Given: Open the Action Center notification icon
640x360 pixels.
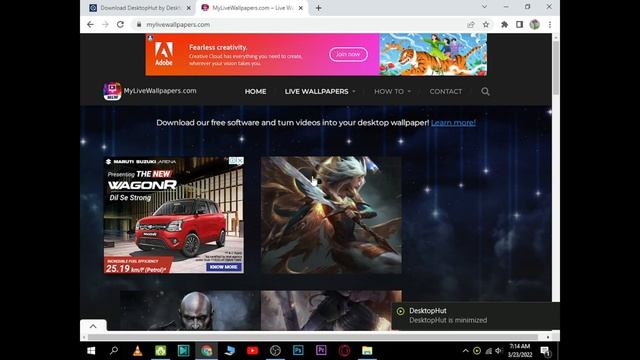Looking at the screenshot, I should coord(545,351).
